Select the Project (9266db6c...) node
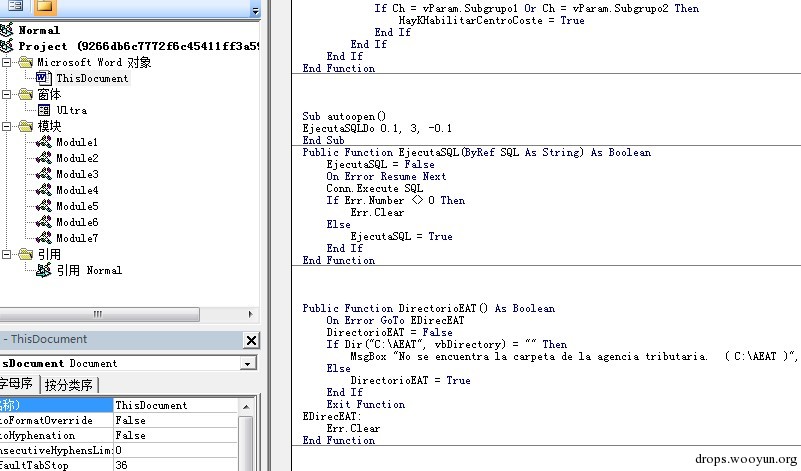Viewport: 801px width, 471px height. (x=138, y=46)
